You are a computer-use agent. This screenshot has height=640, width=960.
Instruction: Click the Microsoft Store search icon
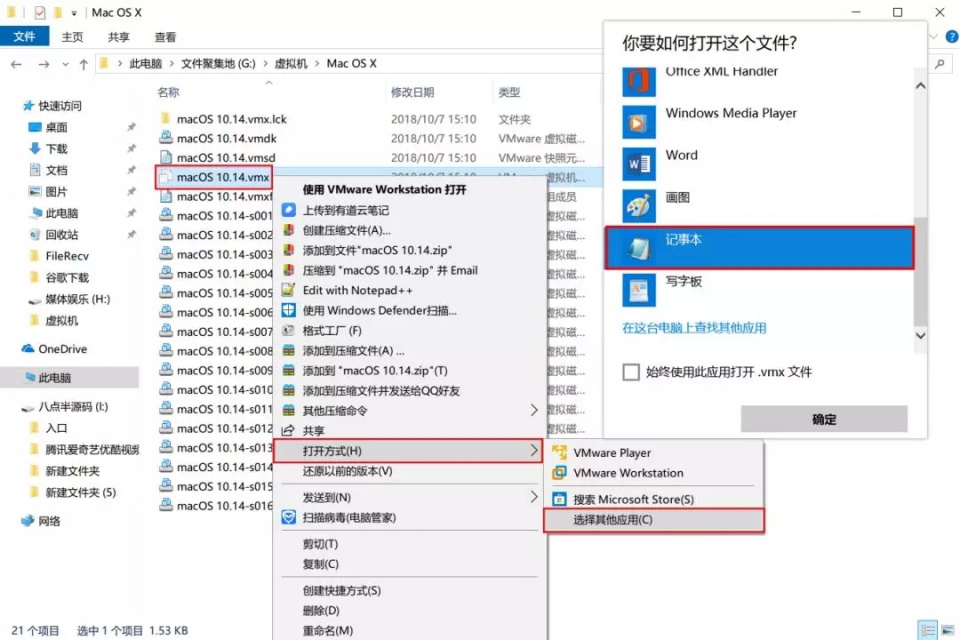pos(559,499)
